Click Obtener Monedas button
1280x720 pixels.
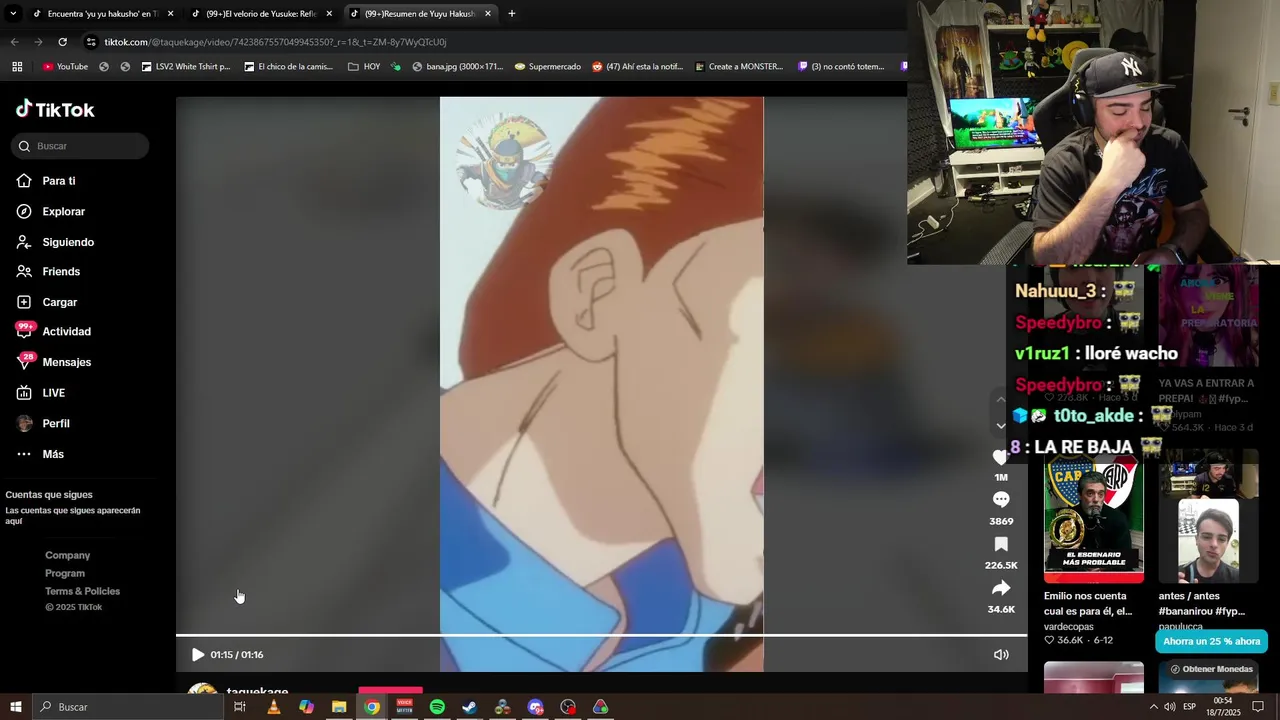click(1211, 669)
